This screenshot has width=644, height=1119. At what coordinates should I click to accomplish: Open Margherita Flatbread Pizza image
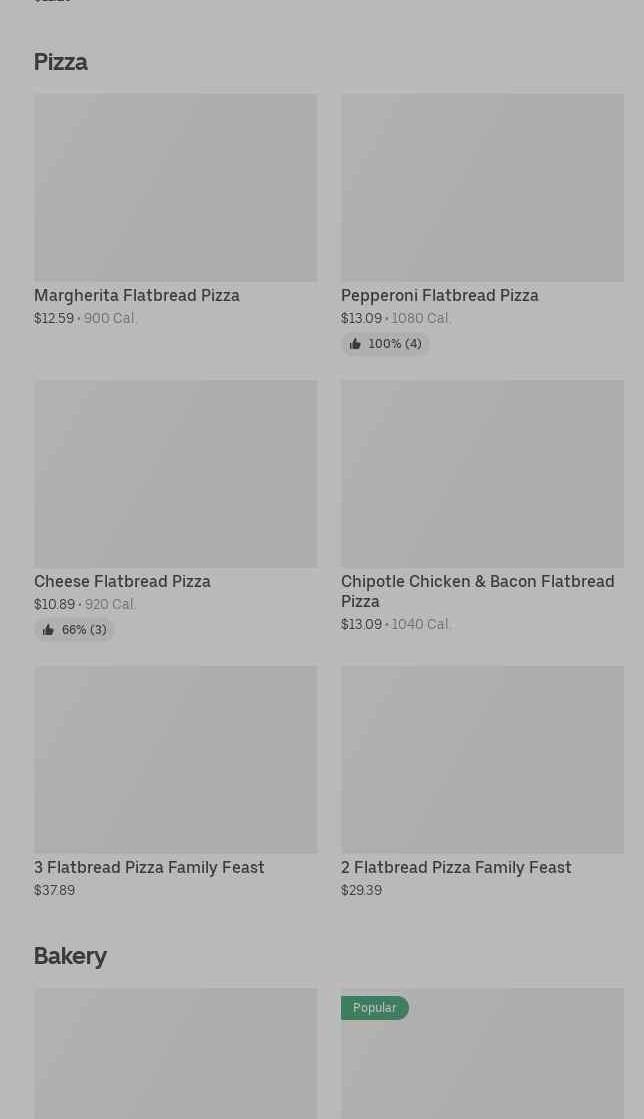coord(175,188)
